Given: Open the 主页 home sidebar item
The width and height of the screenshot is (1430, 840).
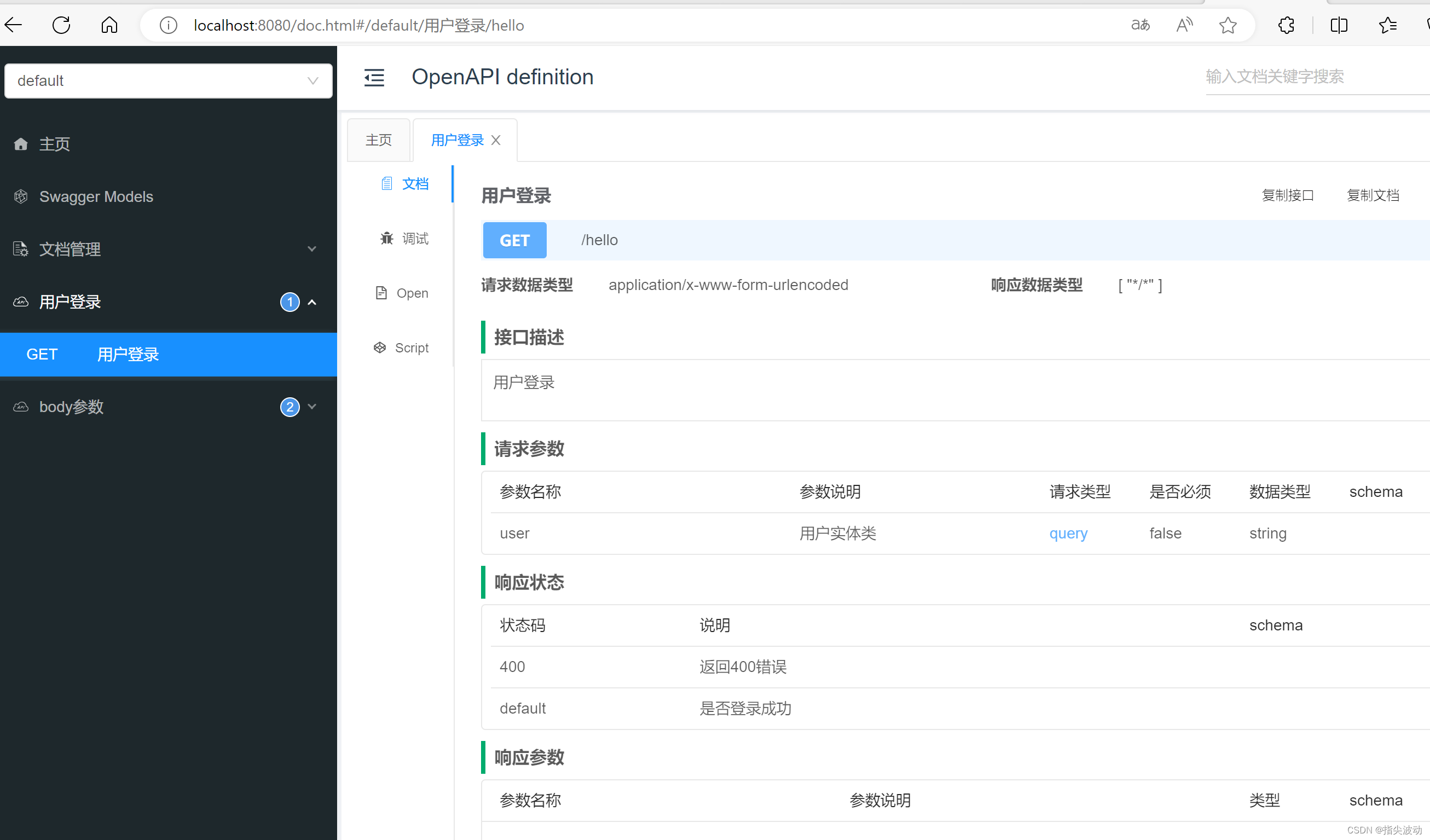Looking at the screenshot, I should (x=55, y=143).
